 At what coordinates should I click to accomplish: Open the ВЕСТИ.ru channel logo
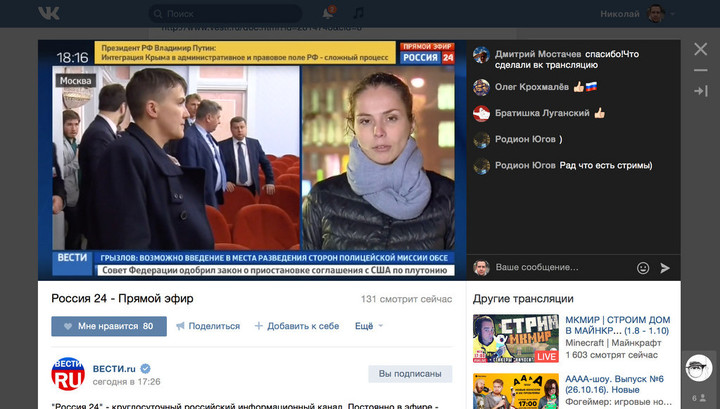(x=68, y=374)
